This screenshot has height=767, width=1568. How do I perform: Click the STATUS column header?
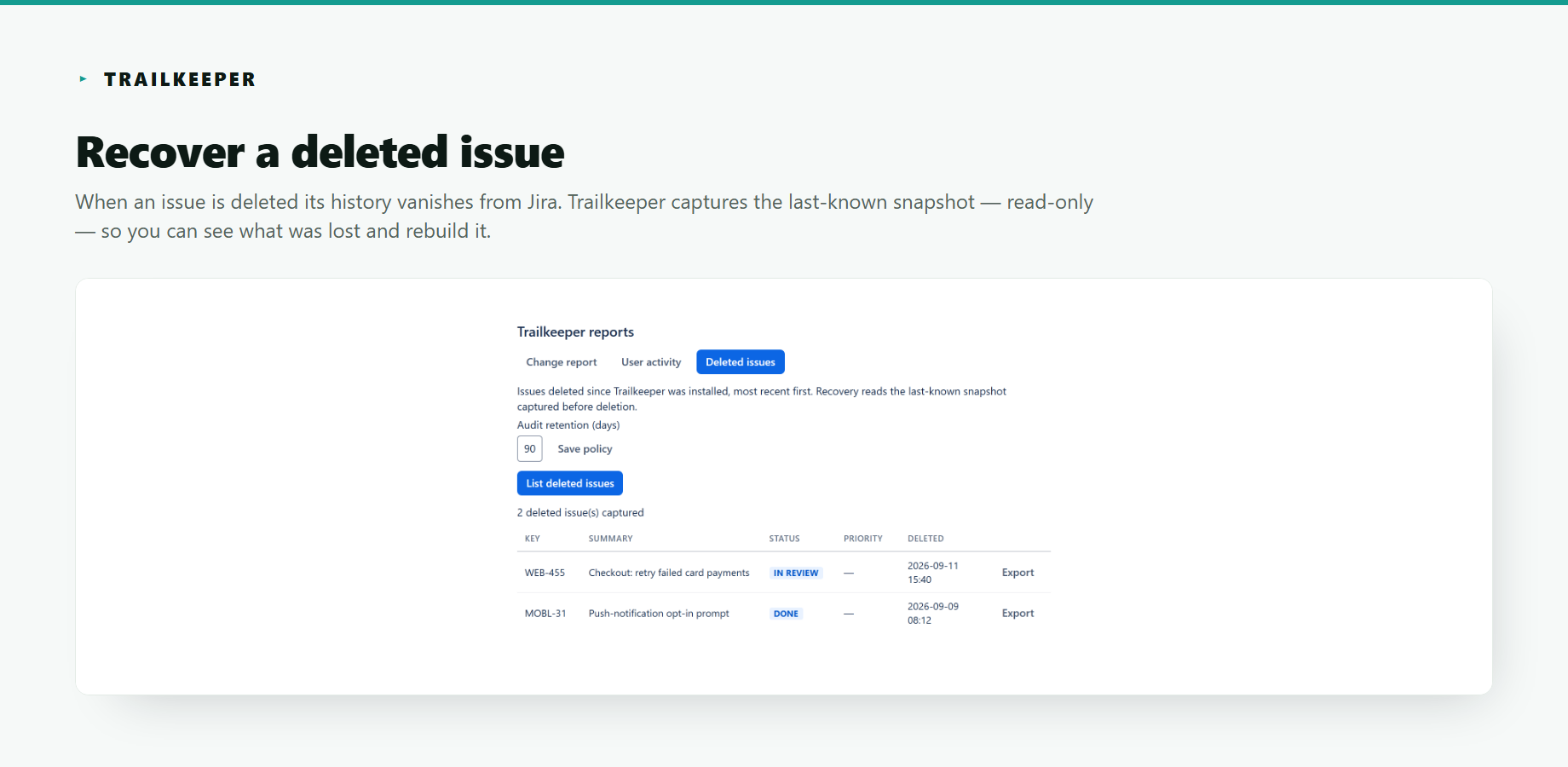(x=784, y=539)
